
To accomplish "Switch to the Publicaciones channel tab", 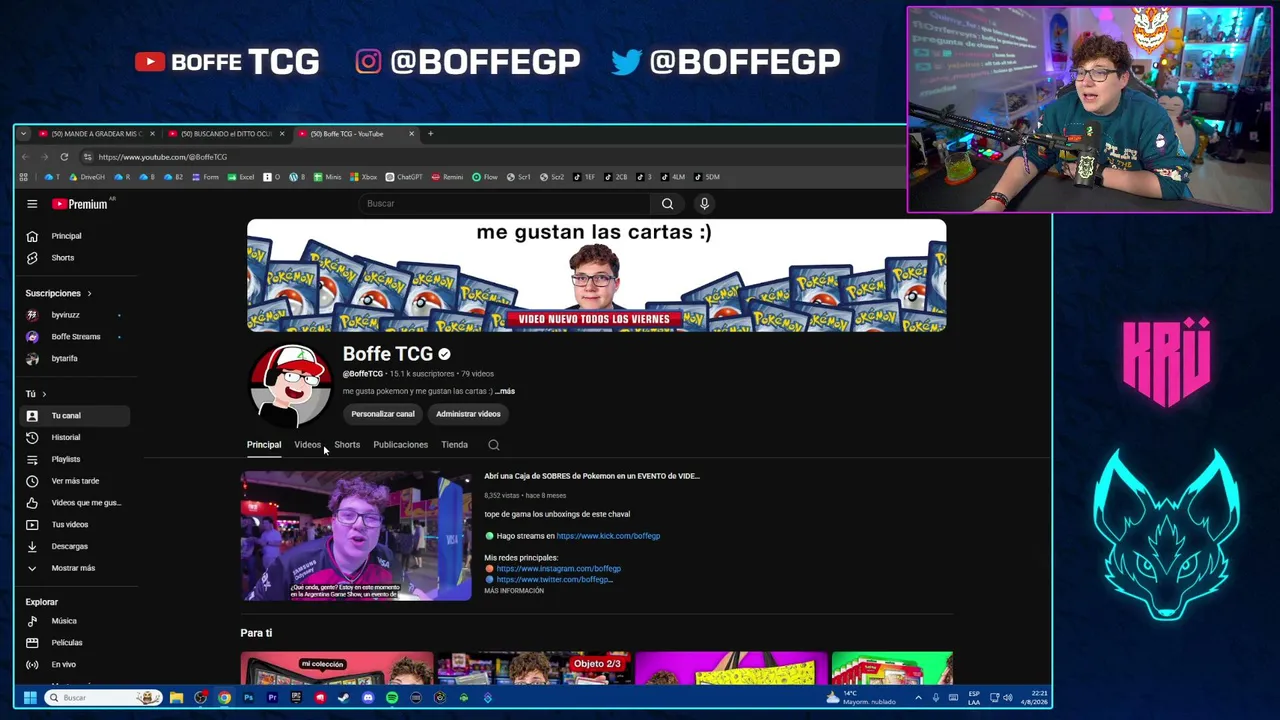I will coord(400,445).
